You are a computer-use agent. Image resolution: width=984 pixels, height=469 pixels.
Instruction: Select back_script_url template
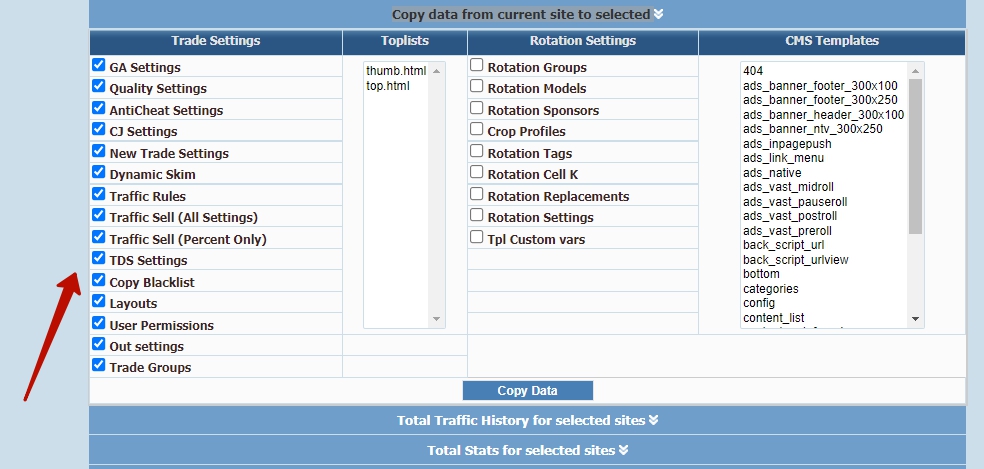(824, 245)
